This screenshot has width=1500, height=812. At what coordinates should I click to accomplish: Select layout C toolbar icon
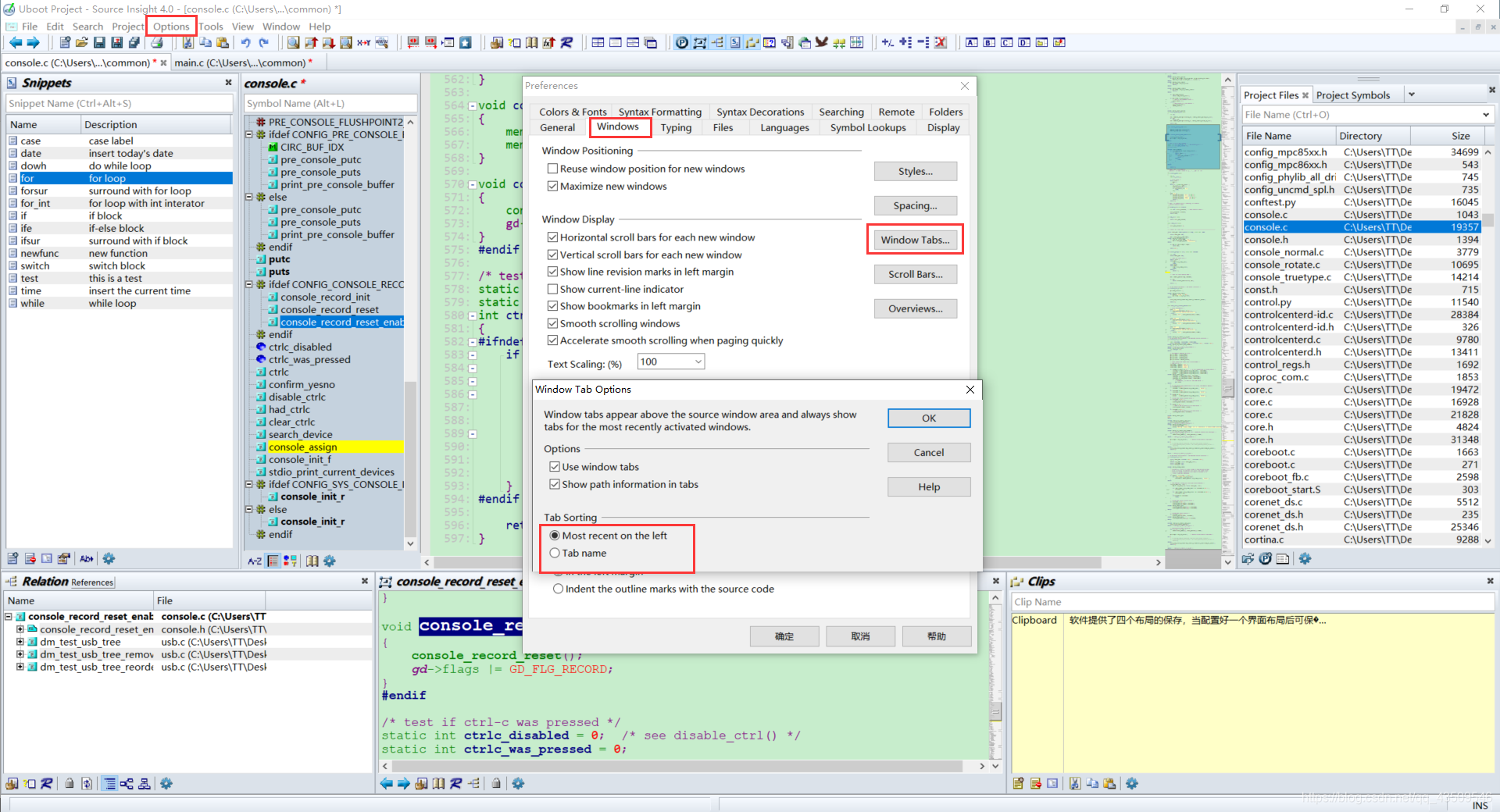click(x=1006, y=42)
